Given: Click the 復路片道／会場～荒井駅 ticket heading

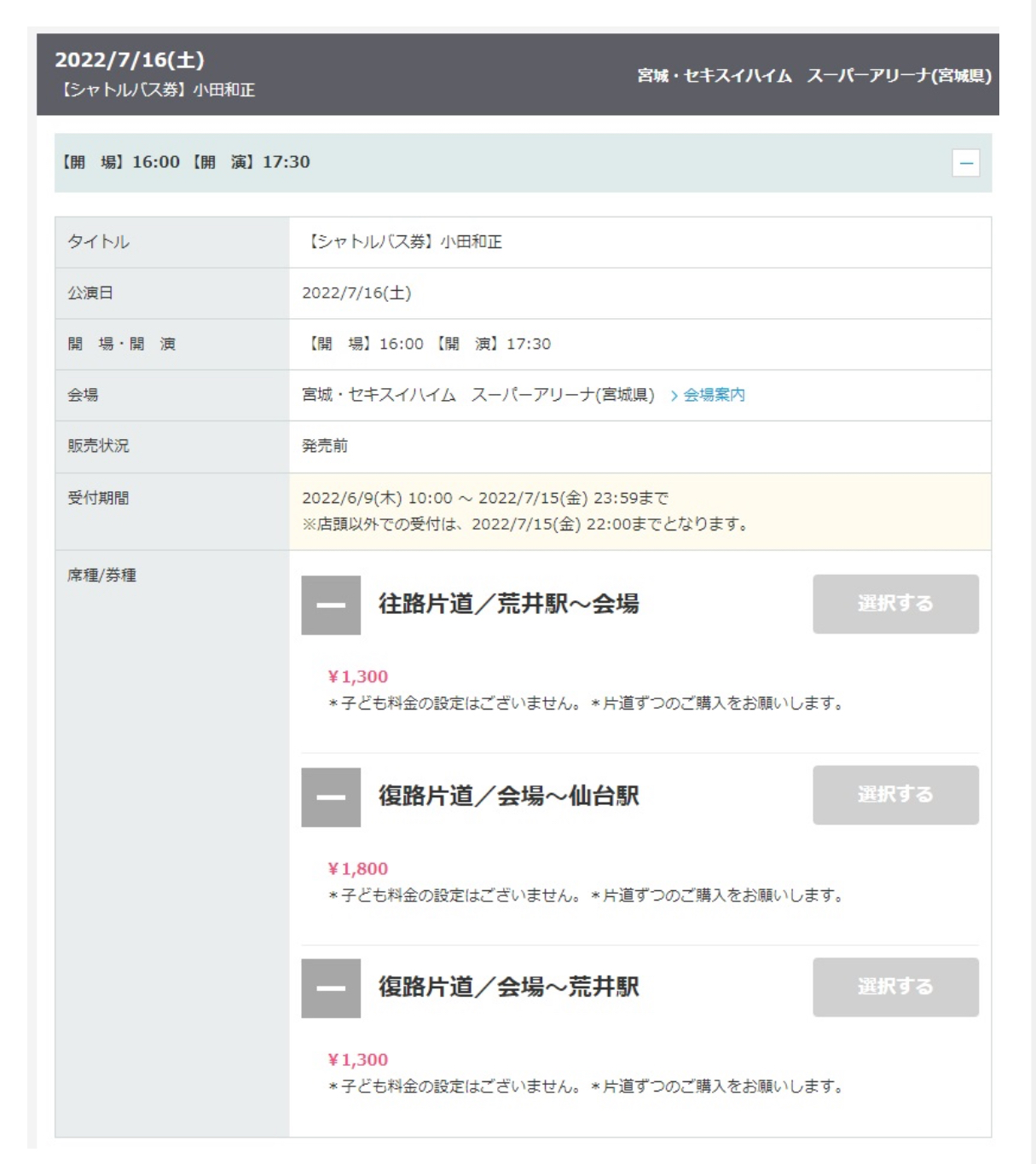Looking at the screenshot, I should pos(509,987).
